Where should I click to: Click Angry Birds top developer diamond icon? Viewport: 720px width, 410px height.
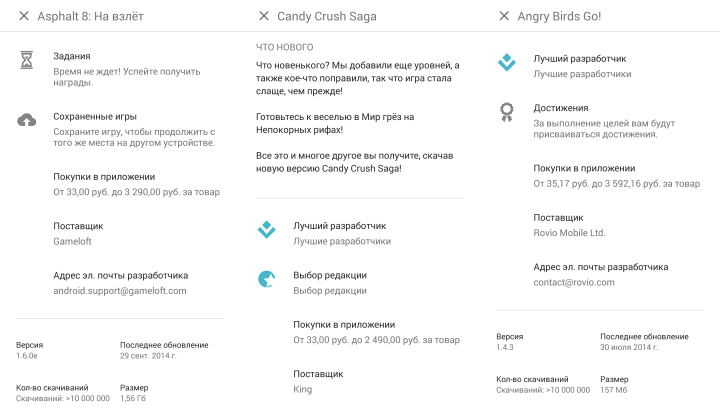[x=506, y=62]
